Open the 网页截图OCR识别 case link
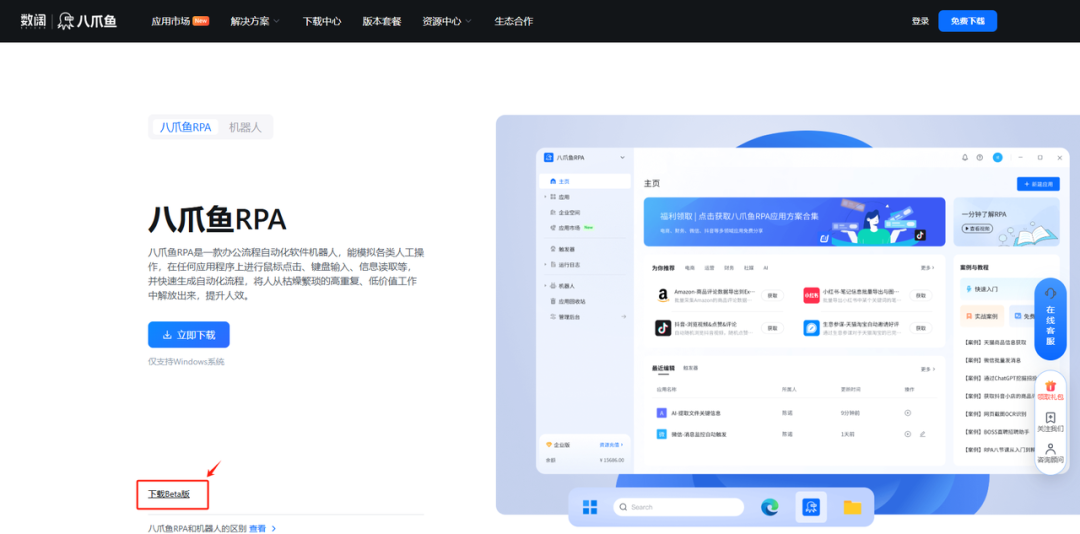This screenshot has height=534, width=1080. [x=995, y=414]
